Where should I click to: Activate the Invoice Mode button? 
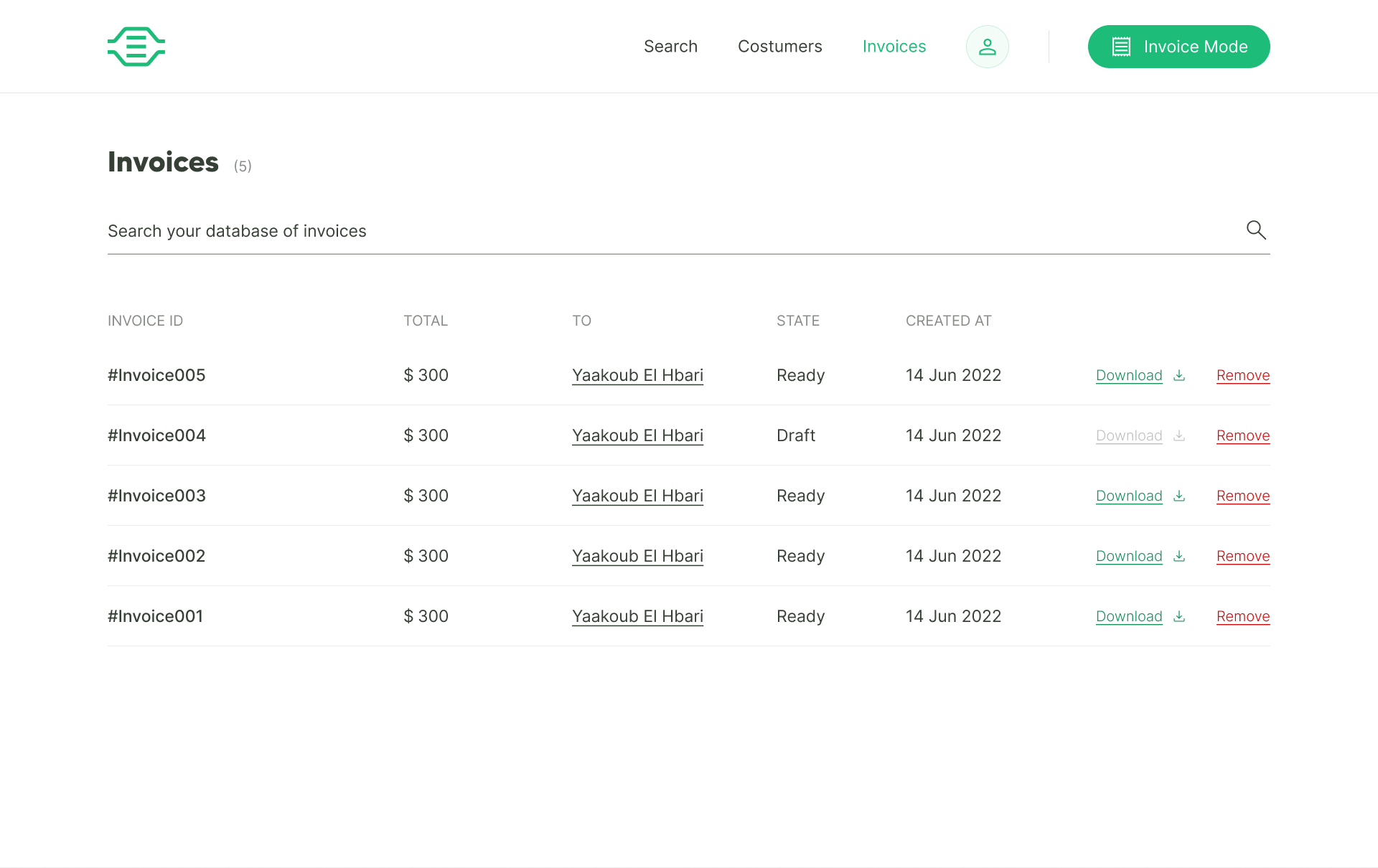point(1179,47)
